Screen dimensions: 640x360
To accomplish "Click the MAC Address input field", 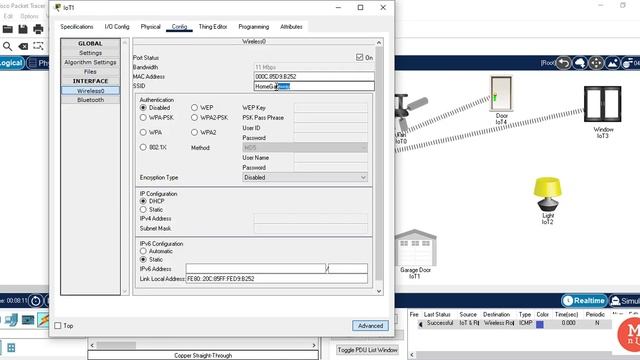I will pos(314,76).
